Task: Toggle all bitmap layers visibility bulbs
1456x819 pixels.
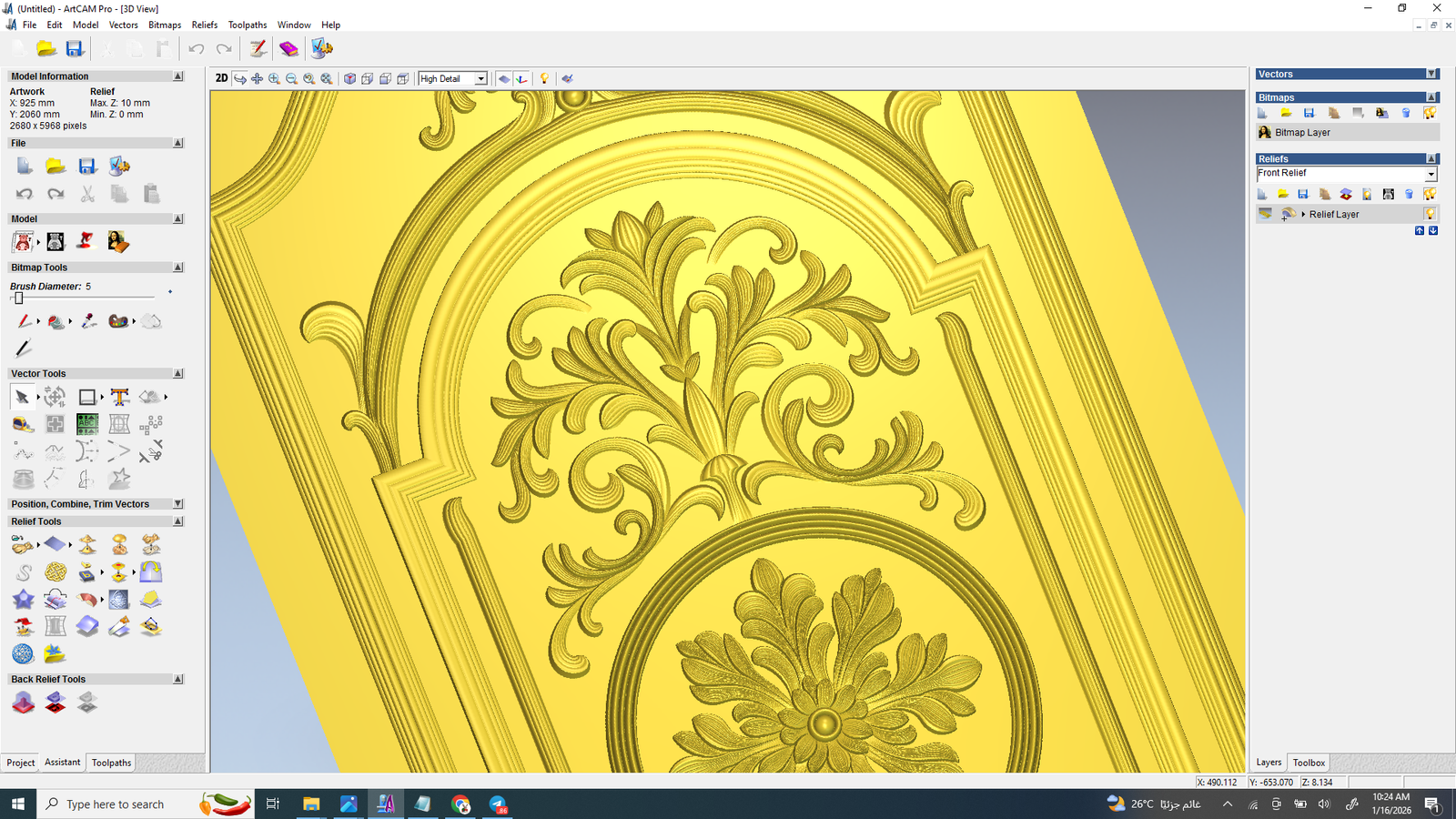Action: point(1430,113)
